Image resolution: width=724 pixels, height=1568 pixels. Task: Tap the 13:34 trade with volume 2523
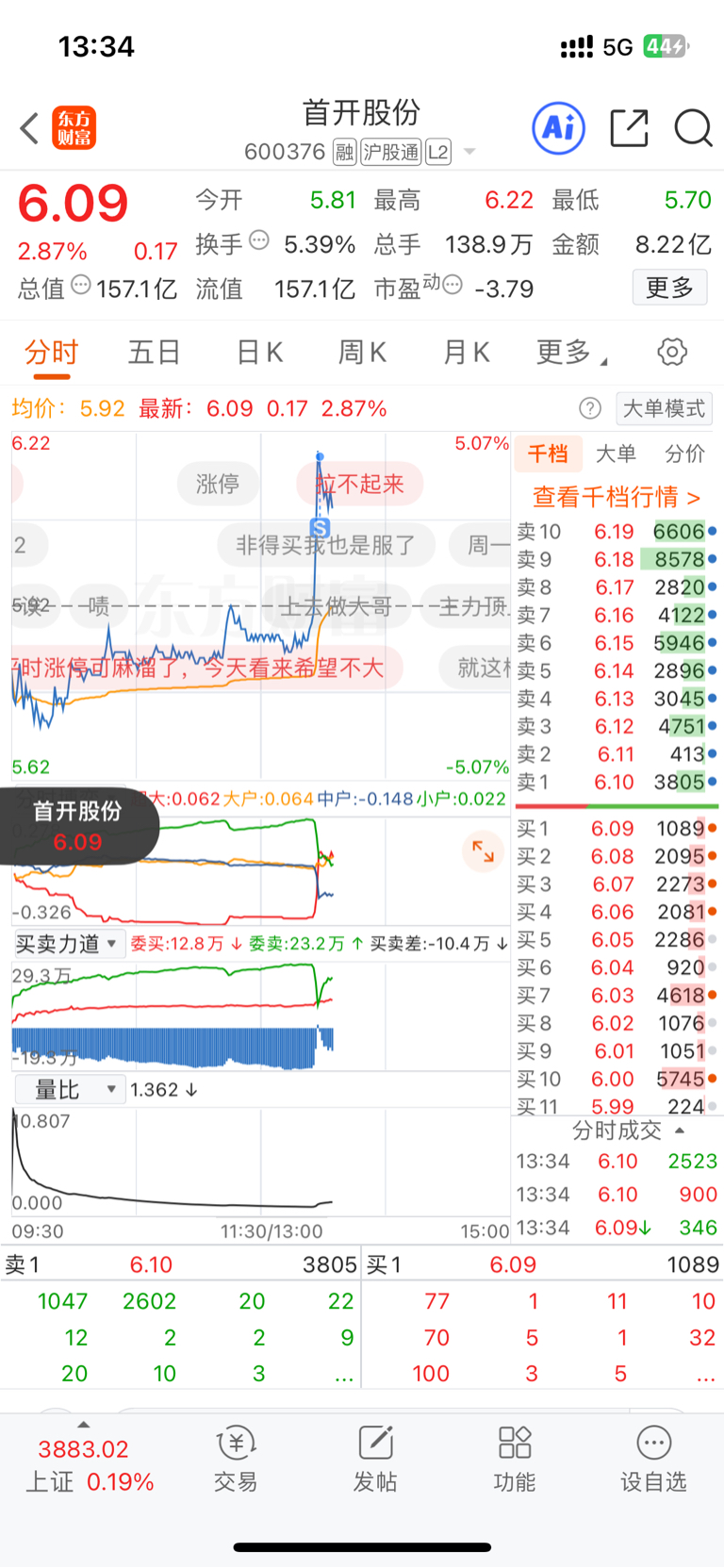[617, 1162]
